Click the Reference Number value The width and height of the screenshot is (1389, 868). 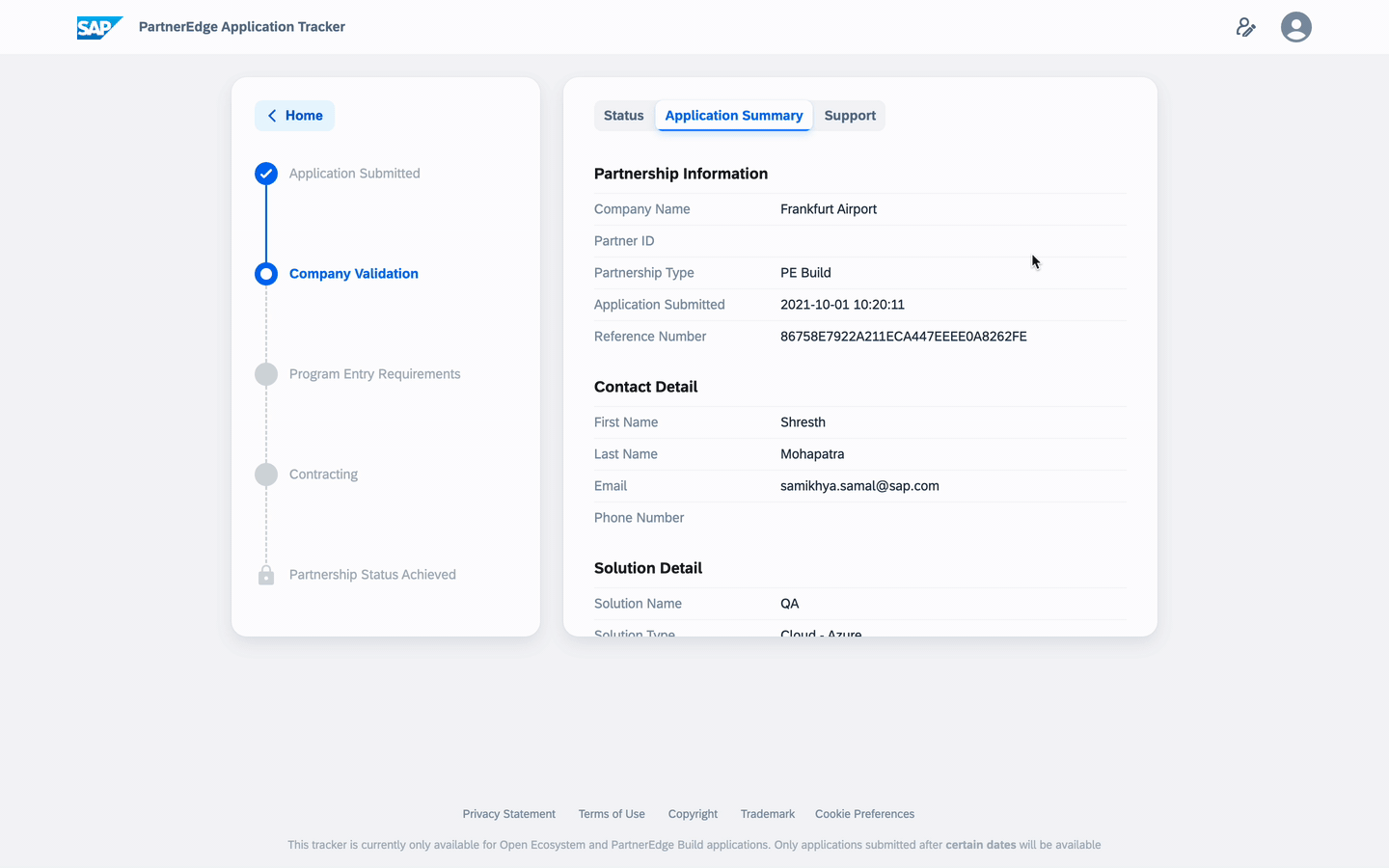tap(903, 337)
